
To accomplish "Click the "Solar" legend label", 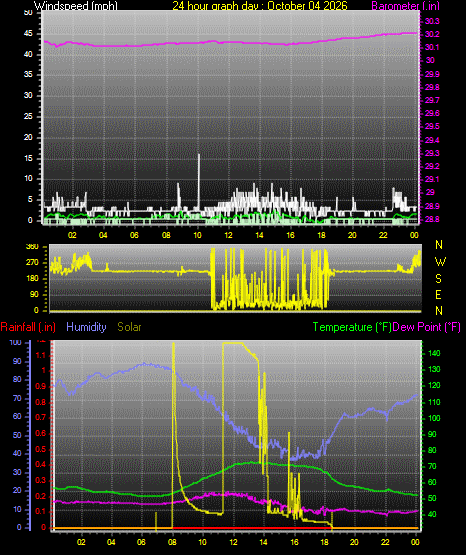I will point(129,327).
